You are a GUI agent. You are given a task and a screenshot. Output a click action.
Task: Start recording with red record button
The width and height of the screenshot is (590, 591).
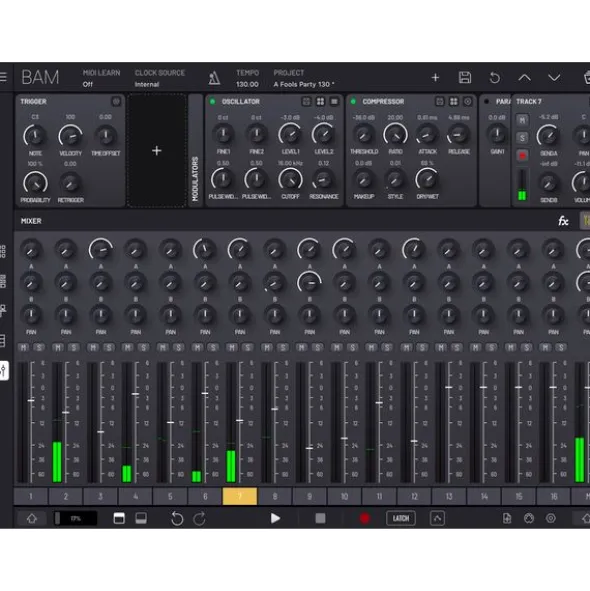(365, 519)
